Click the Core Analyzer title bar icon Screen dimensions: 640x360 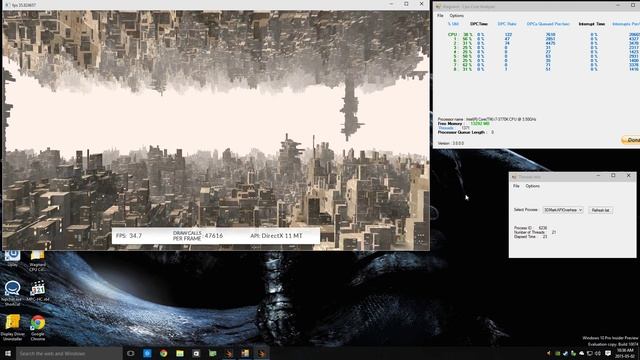pyautogui.click(x=438, y=7)
